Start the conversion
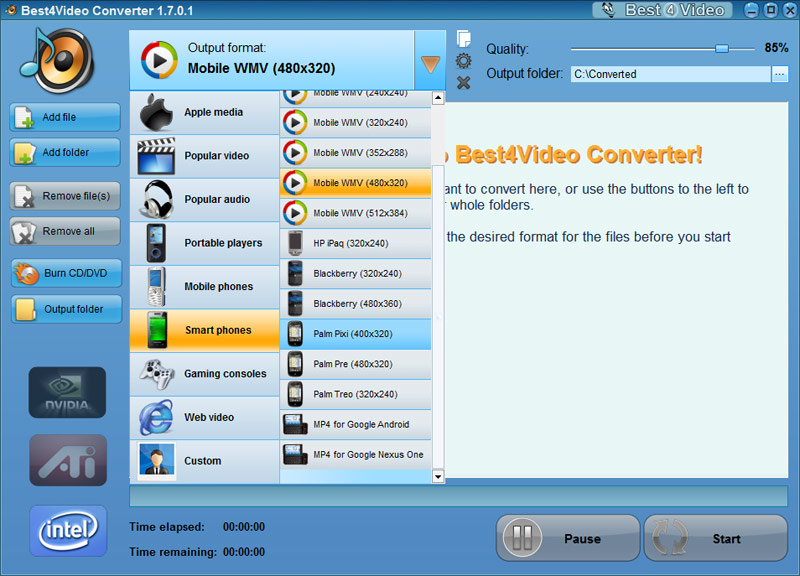The width and height of the screenshot is (800, 576). tap(716, 538)
